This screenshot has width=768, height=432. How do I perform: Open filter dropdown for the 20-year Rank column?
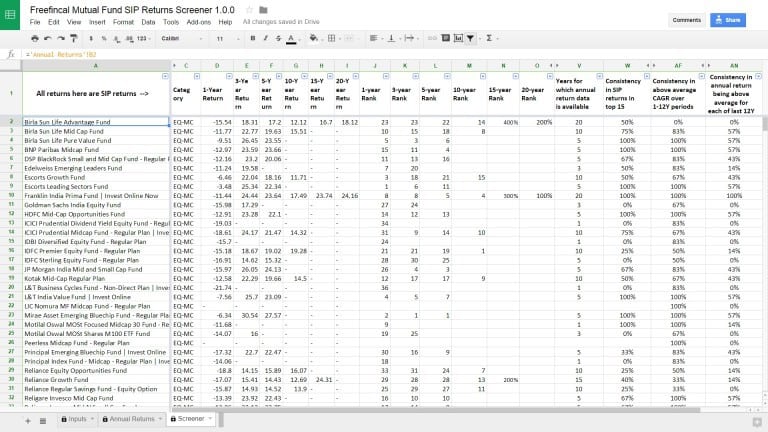coord(550,76)
